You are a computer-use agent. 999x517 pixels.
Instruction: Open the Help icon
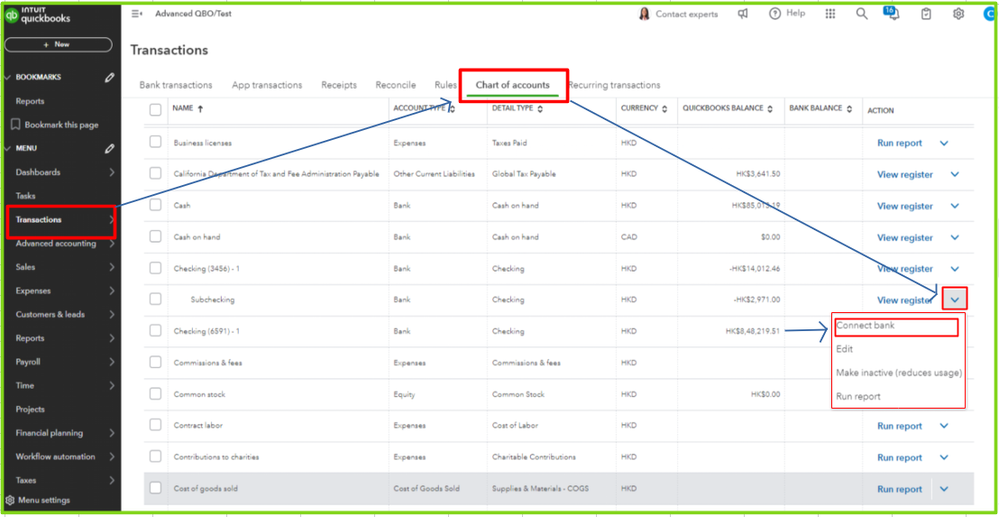click(775, 14)
